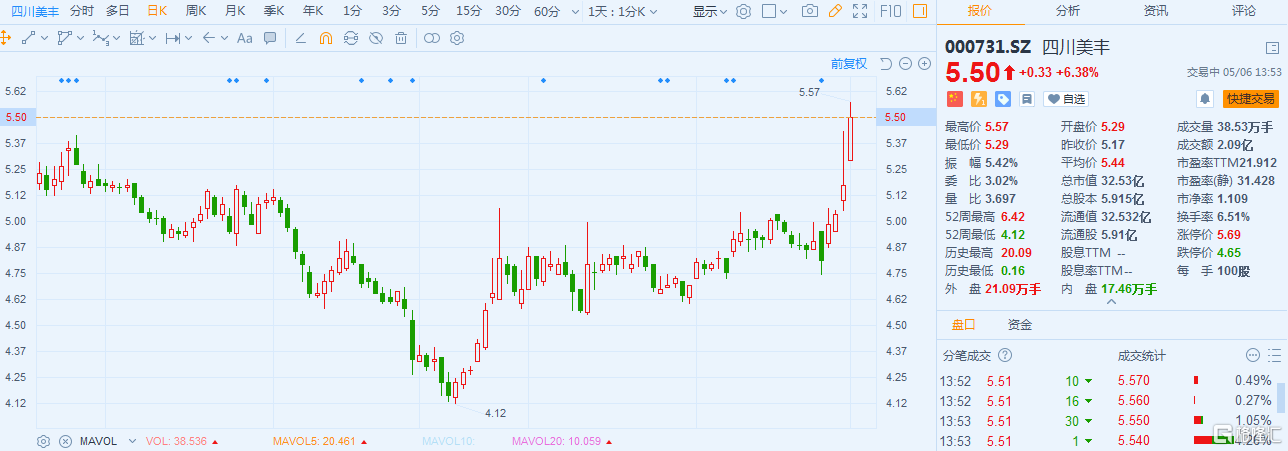Expand trend line tool options arrow
Viewport: 1288px width, 451px height.
[44, 38]
